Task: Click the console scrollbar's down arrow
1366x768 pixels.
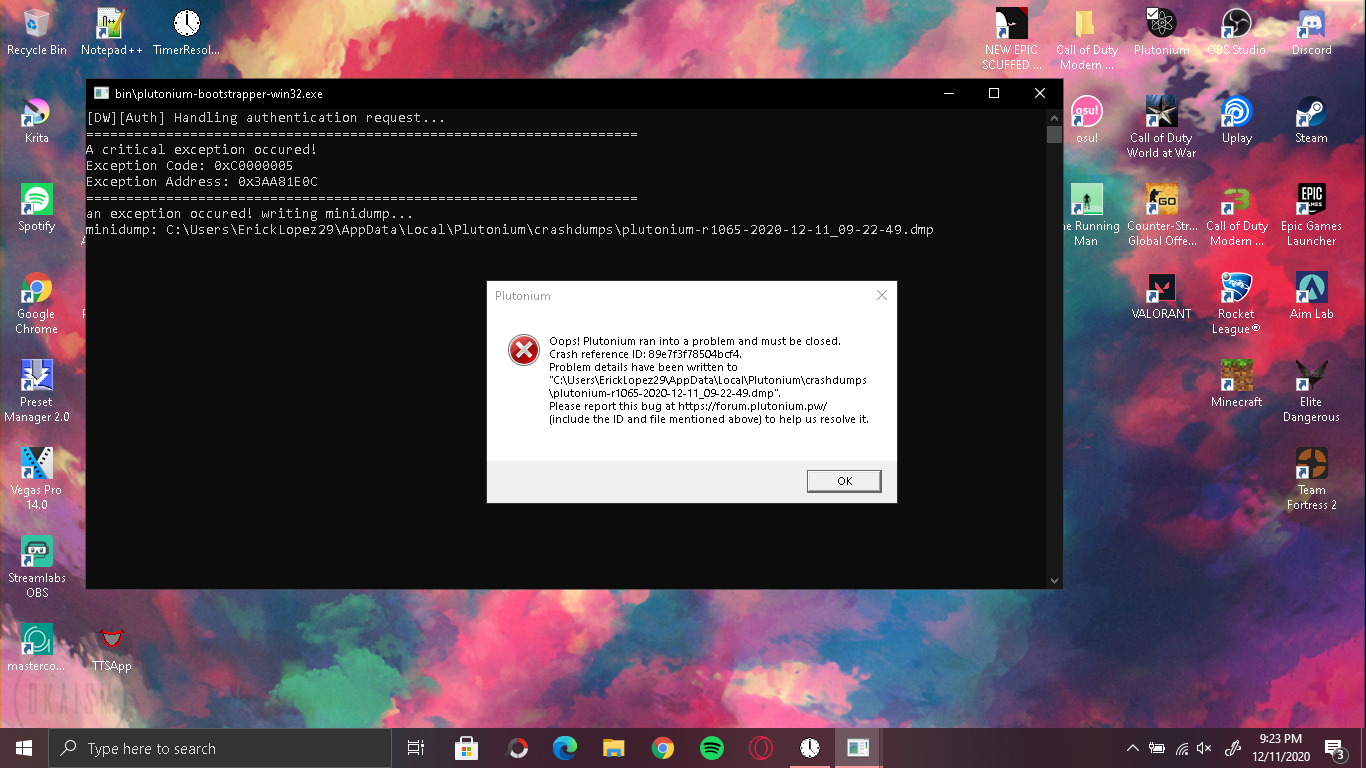Action: tap(1054, 580)
